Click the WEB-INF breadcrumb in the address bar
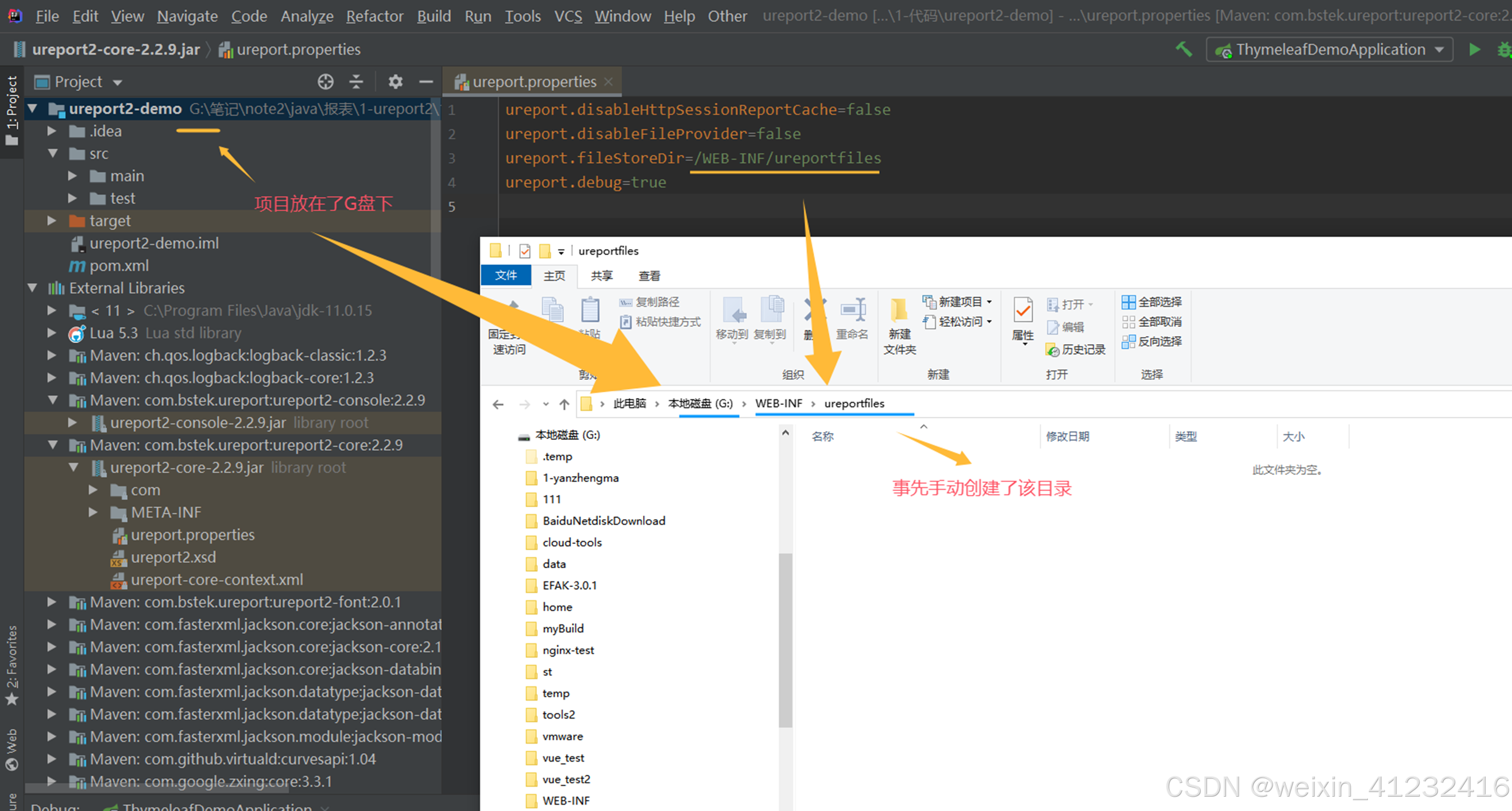1512x811 pixels. pyautogui.click(x=778, y=403)
